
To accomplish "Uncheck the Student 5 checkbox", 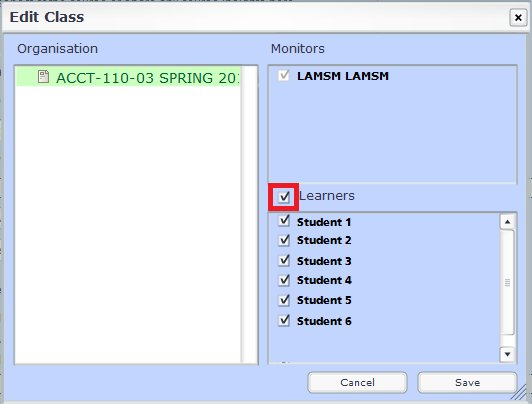I will pos(284,300).
